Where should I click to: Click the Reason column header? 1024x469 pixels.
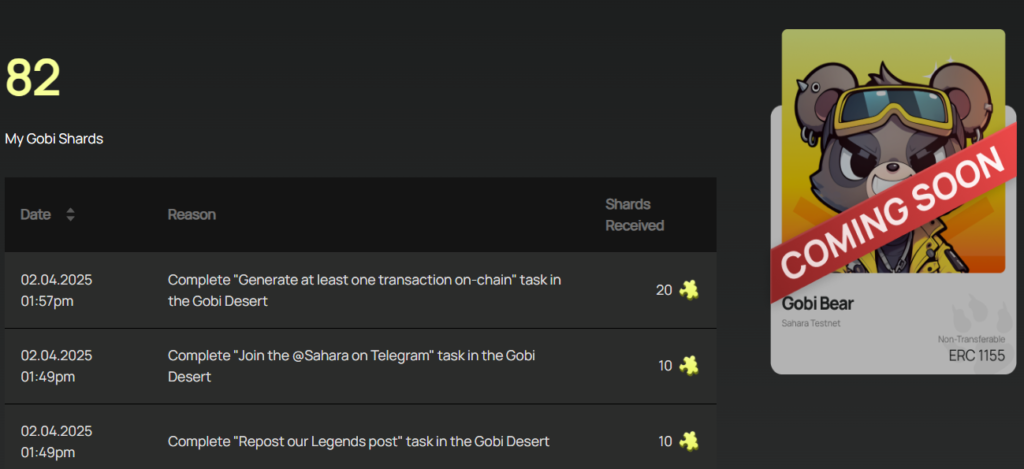[x=191, y=214]
